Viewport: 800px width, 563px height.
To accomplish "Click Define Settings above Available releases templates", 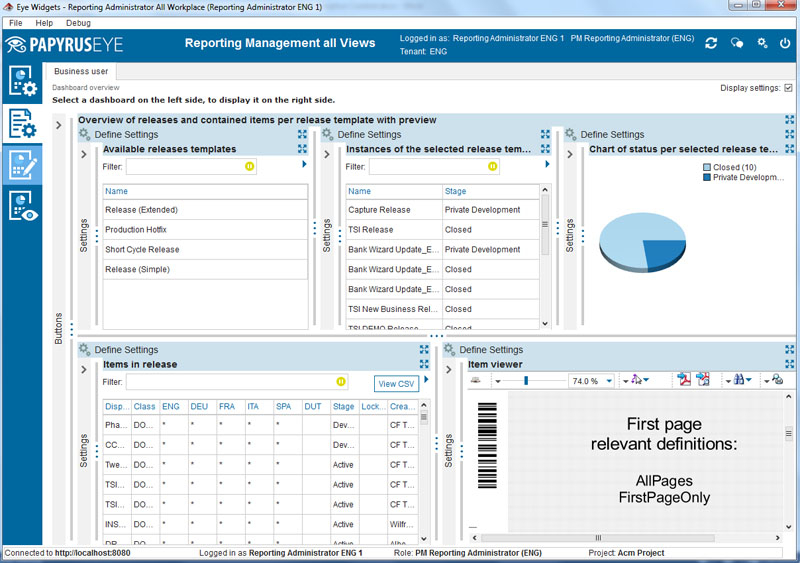I will pyautogui.click(x=126, y=134).
